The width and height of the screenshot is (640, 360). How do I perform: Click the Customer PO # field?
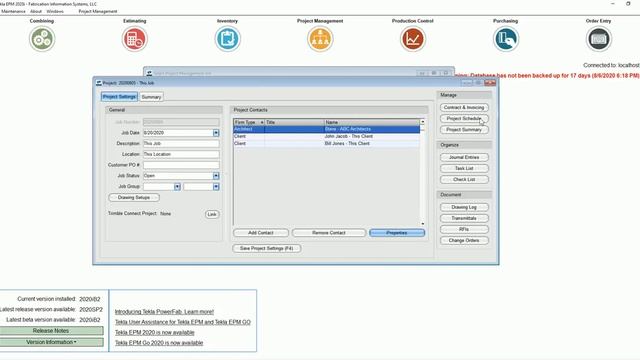(181, 165)
